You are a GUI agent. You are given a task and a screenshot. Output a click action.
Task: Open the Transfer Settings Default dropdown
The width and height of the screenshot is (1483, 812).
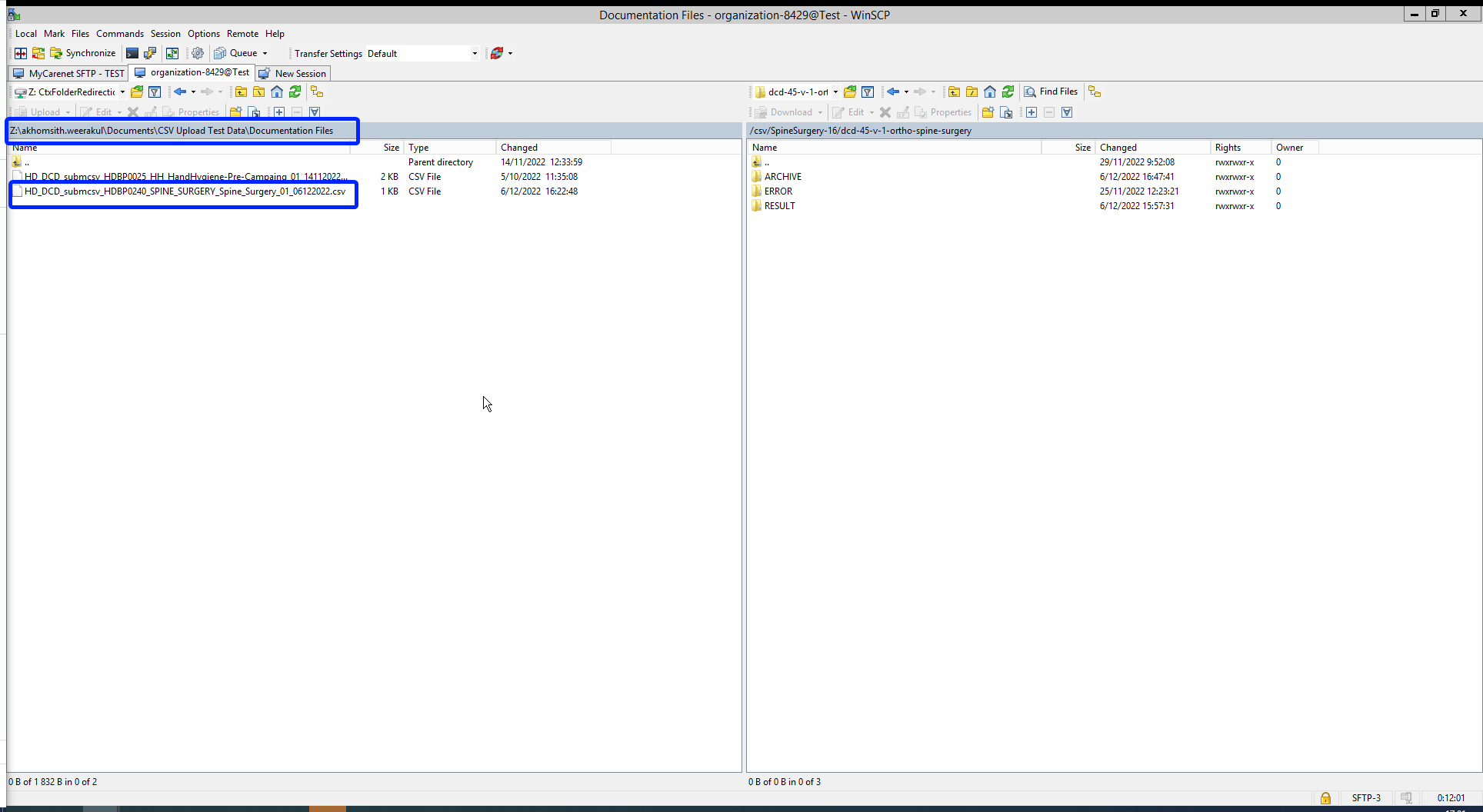474,54
